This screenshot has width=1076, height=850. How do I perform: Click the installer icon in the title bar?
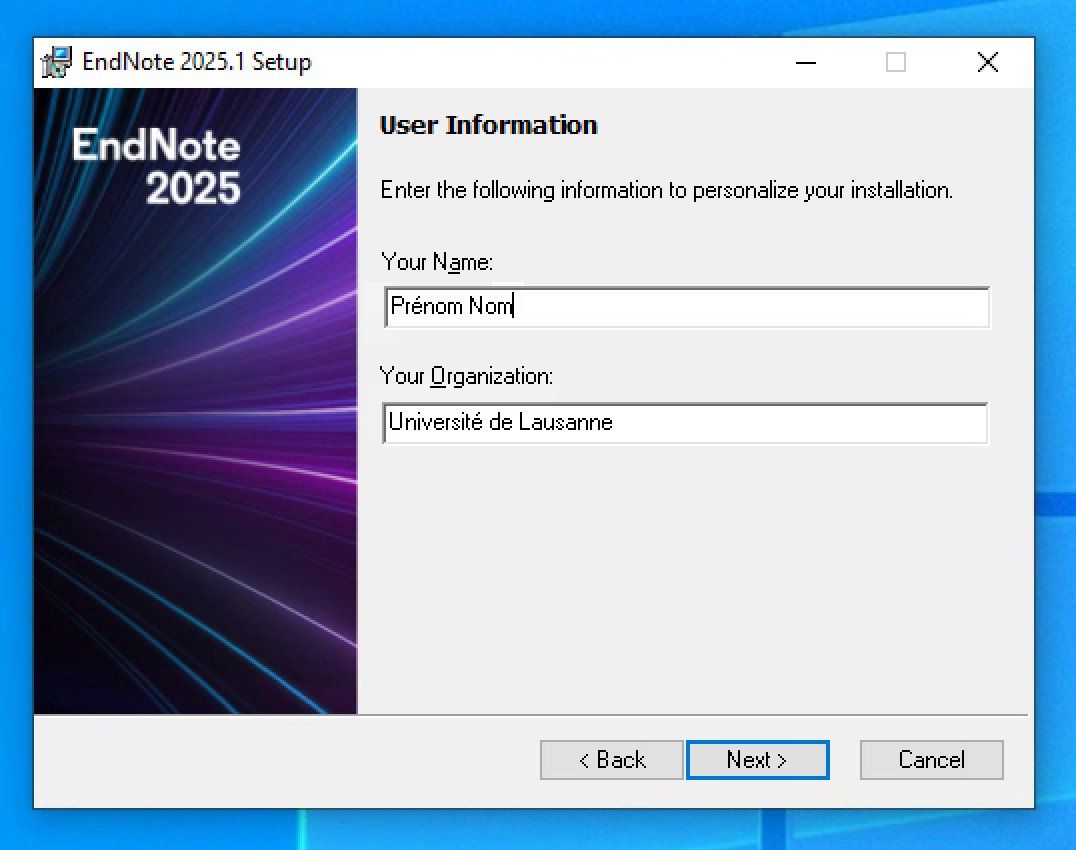pyautogui.click(x=56, y=62)
